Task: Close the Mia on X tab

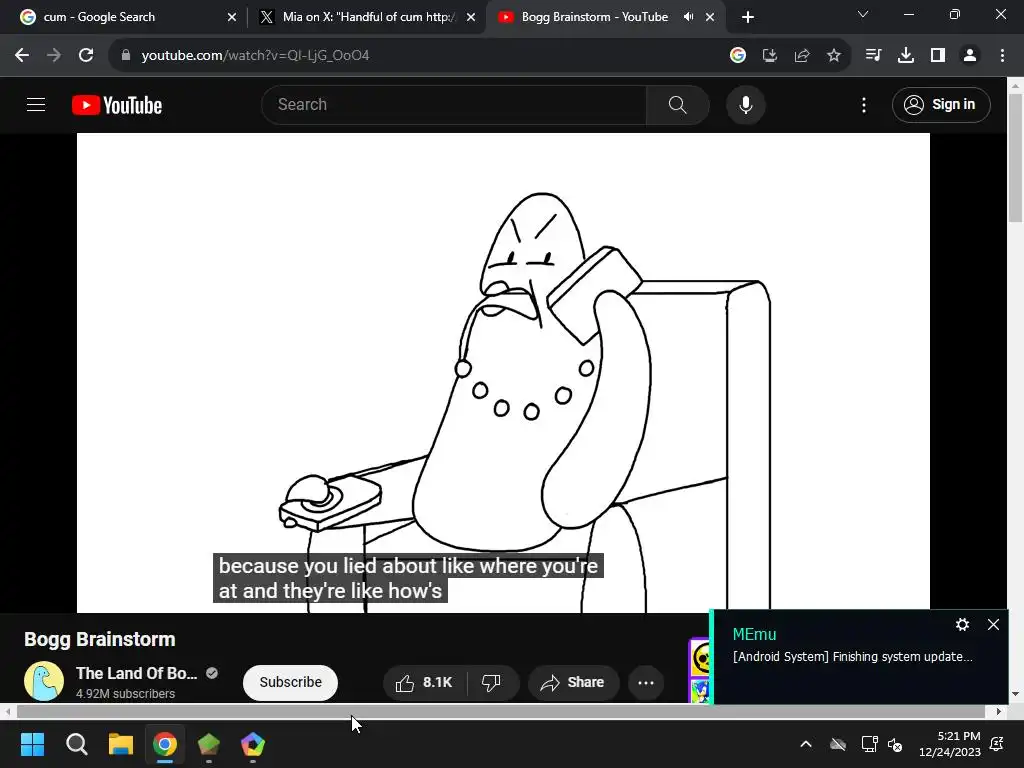Action: click(471, 17)
